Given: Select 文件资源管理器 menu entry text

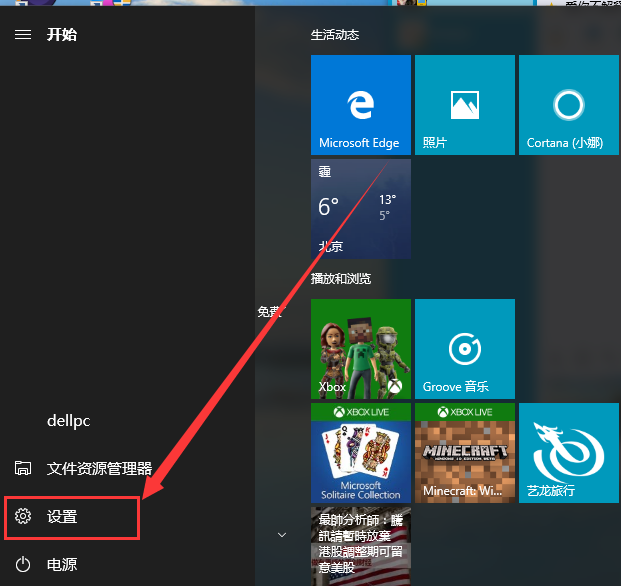Looking at the screenshot, I should click(x=99, y=468).
